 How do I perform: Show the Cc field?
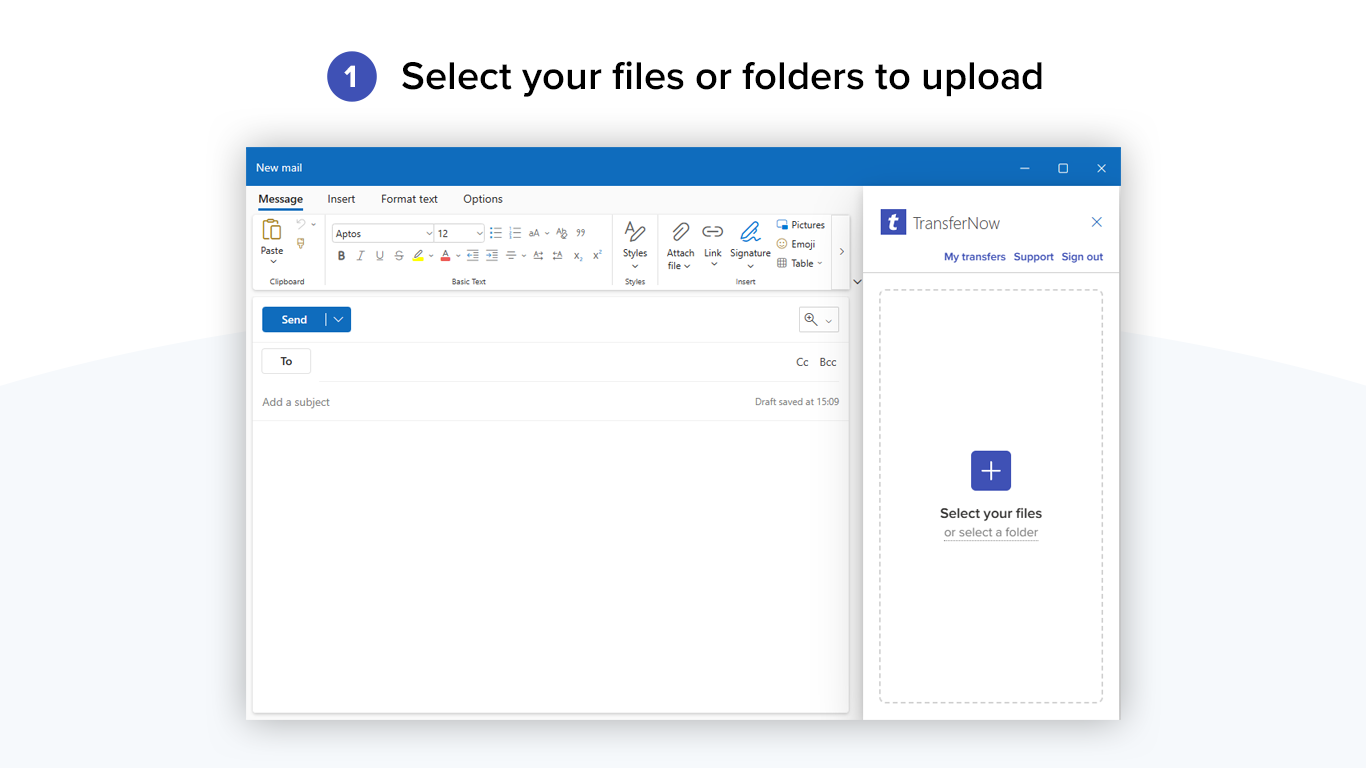pyautogui.click(x=802, y=362)
